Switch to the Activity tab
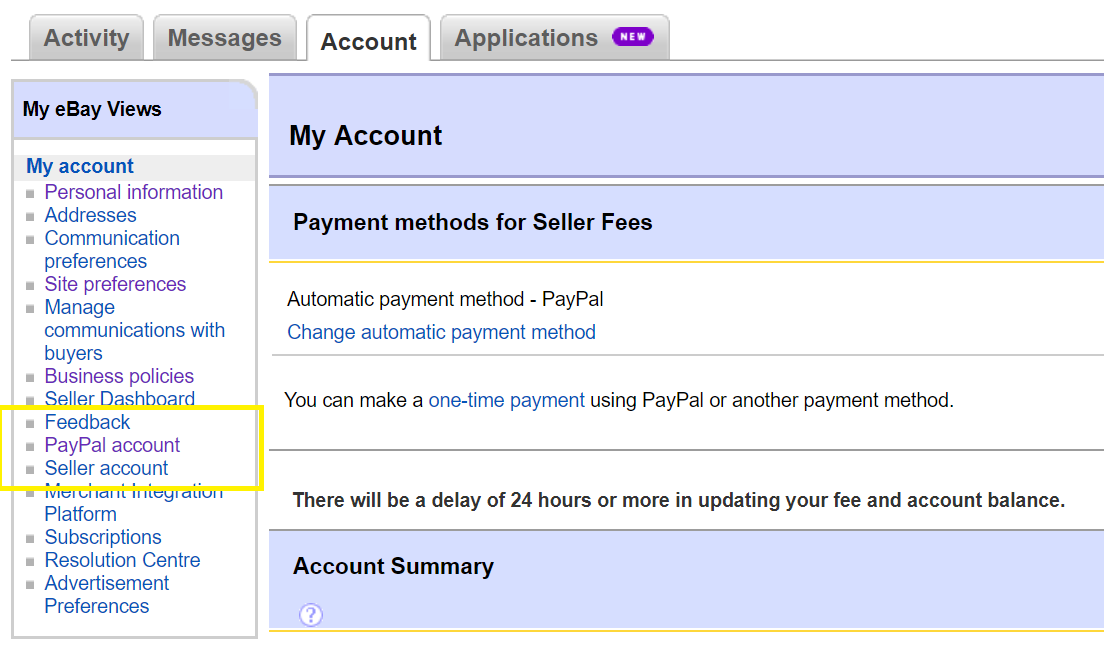 [x=87, y=38]
